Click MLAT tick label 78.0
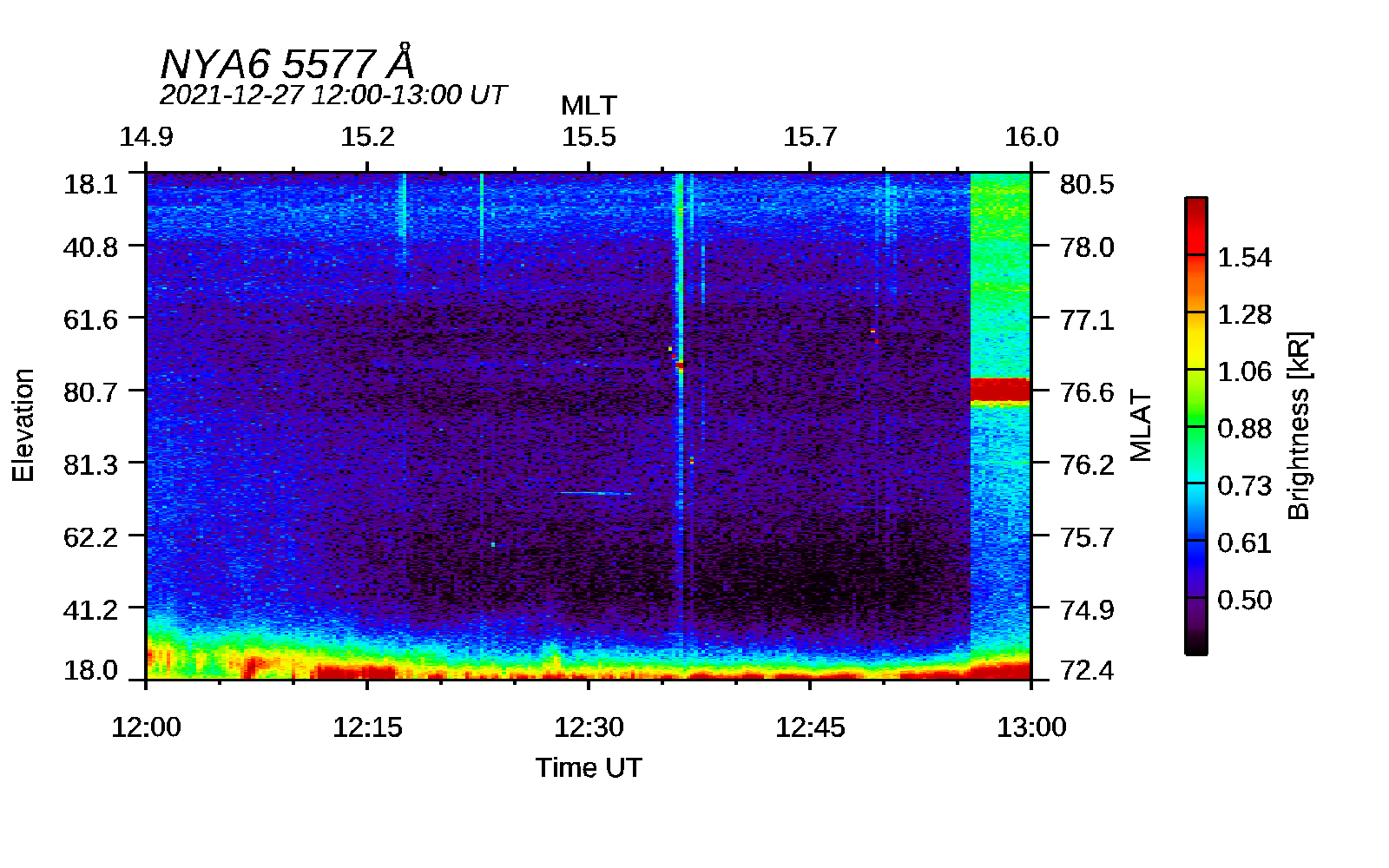This screenshot has width=1389, height=868. coord(1087,247)
